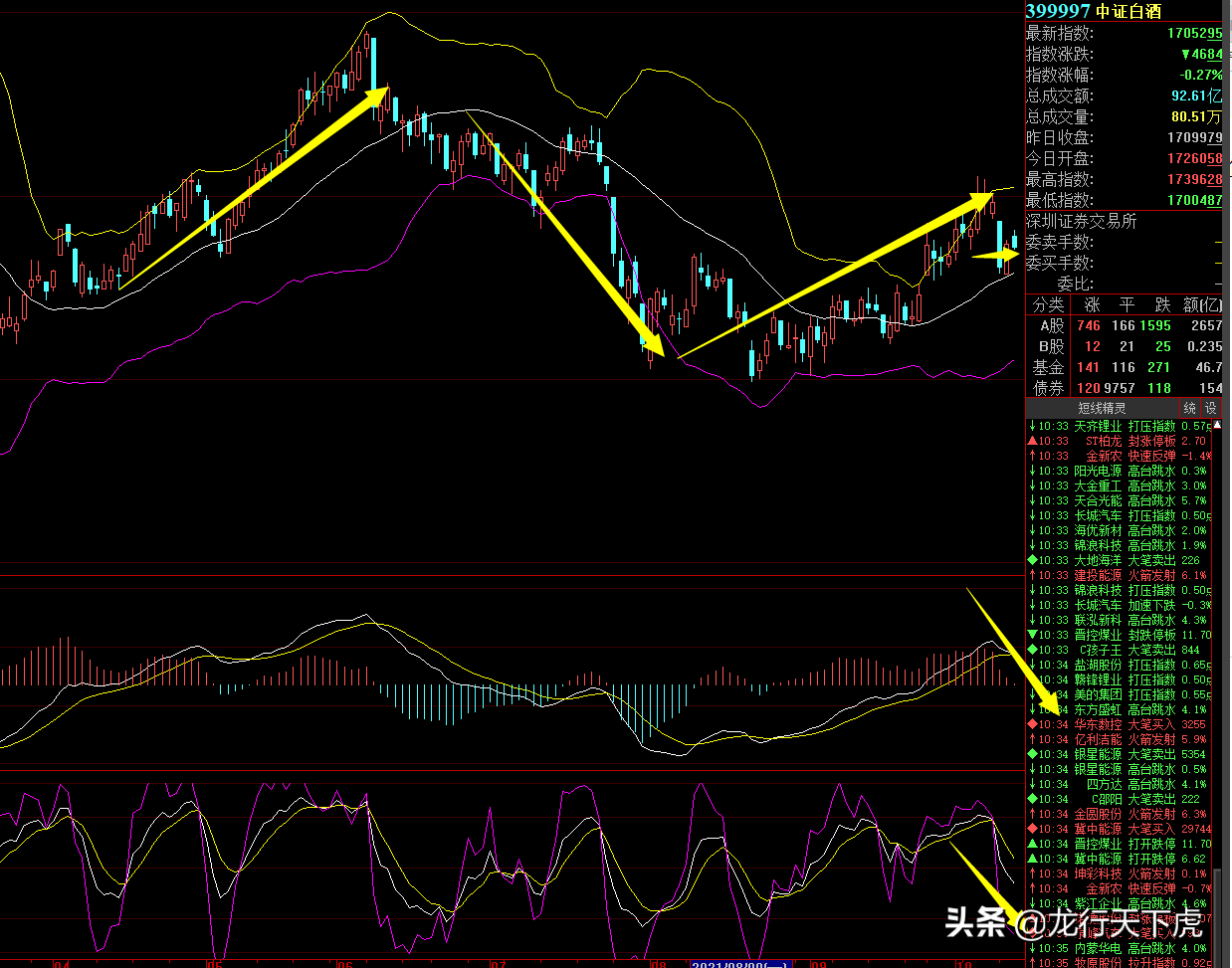1232x968 pixels.
Task: Open the 天齐锂业 打压指数 alert row
Action: click(1120, 426)
